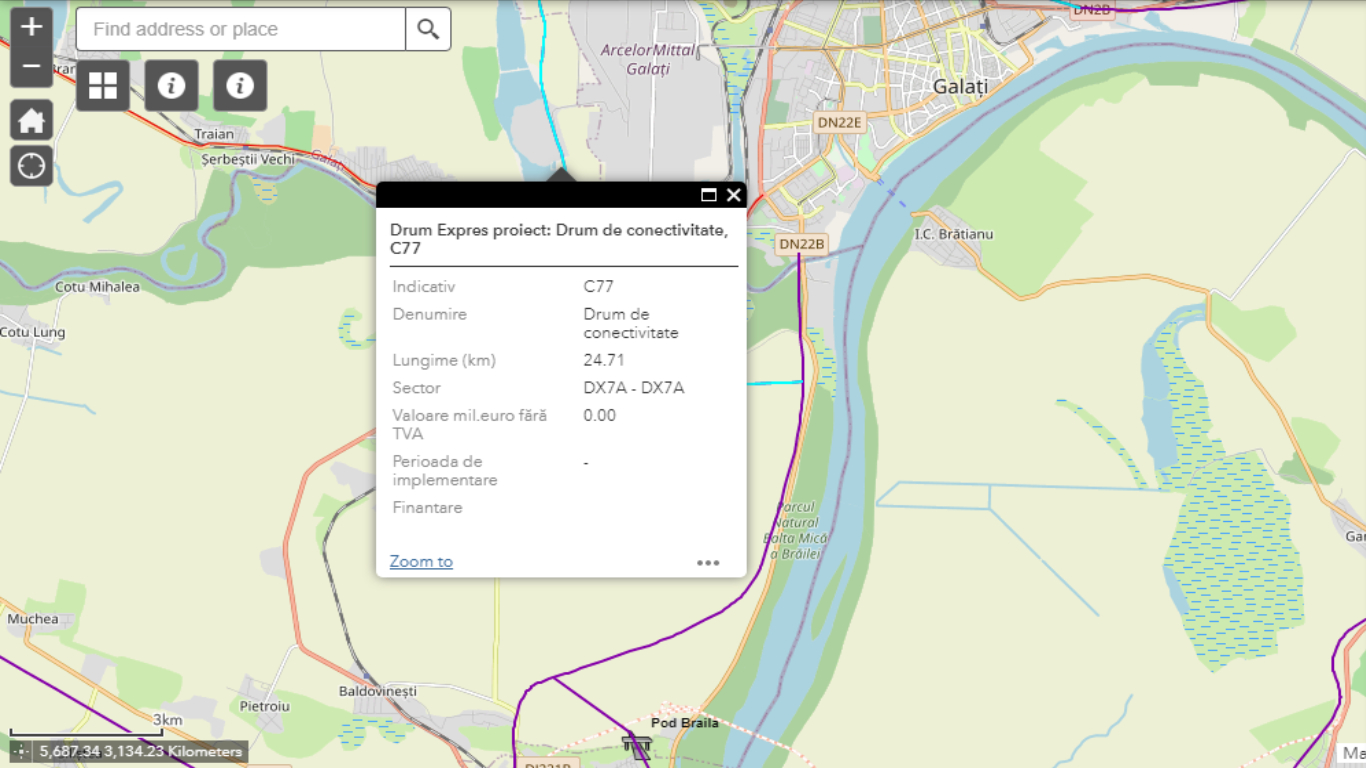Click the "Zoom to" link
Viewport: 1366px width, 768px height.
421,562
